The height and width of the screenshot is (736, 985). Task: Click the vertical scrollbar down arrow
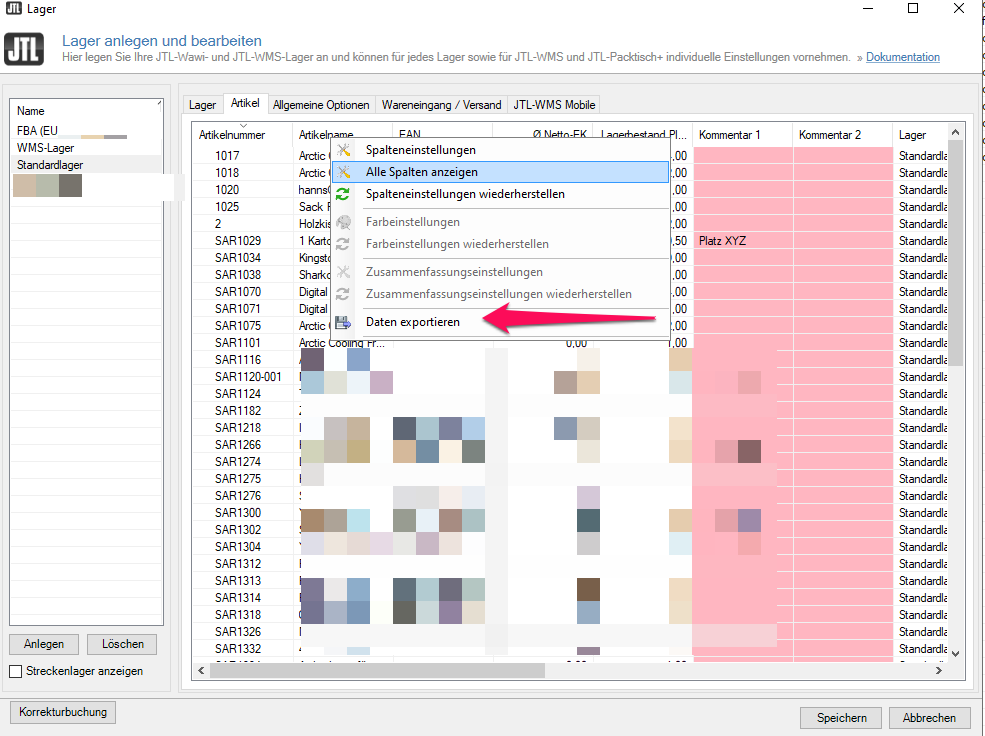[955, 654]
